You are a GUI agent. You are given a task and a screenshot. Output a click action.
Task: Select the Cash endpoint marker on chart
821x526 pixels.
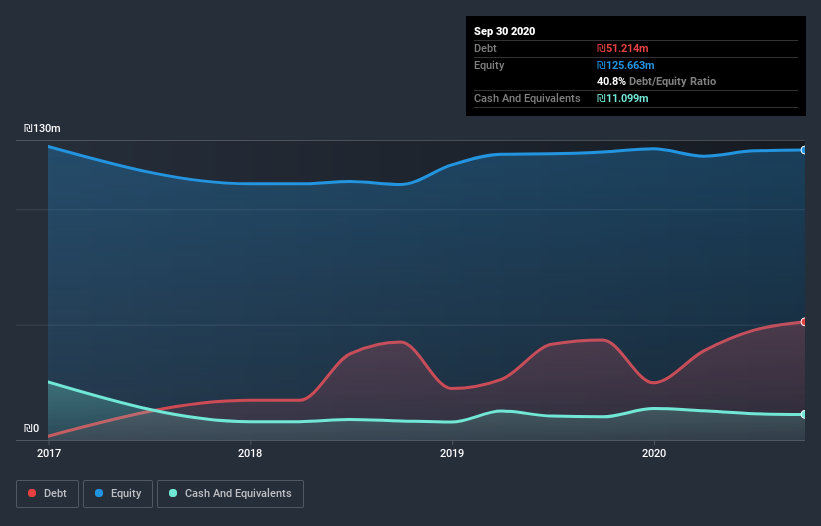tap(804, 414)
